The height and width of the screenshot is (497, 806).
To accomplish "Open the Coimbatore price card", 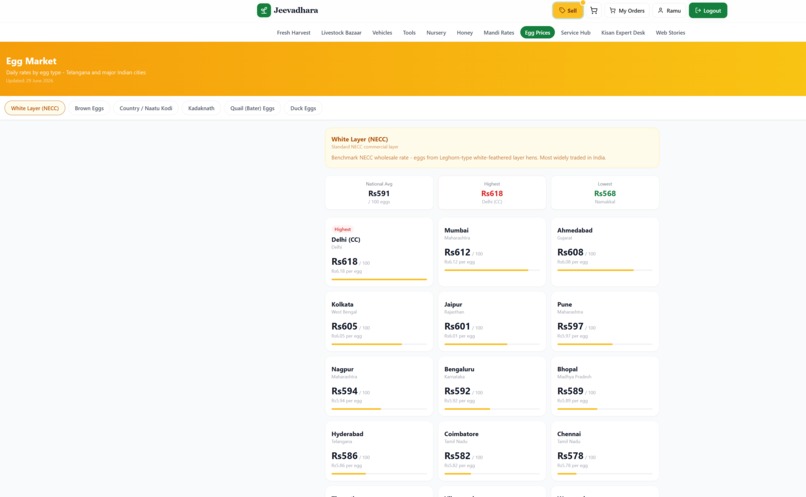I will [x=492, y=451].
